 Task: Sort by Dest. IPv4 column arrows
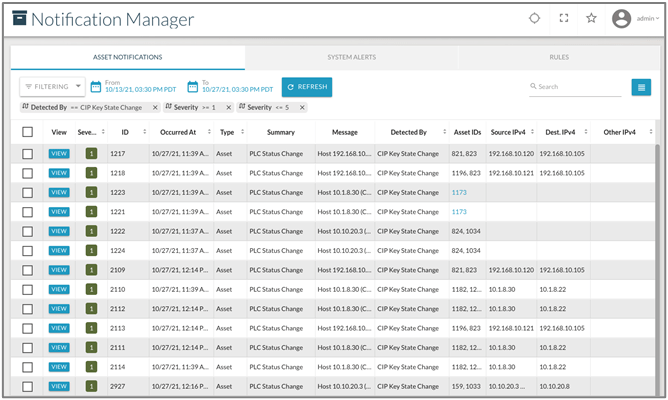586,132
